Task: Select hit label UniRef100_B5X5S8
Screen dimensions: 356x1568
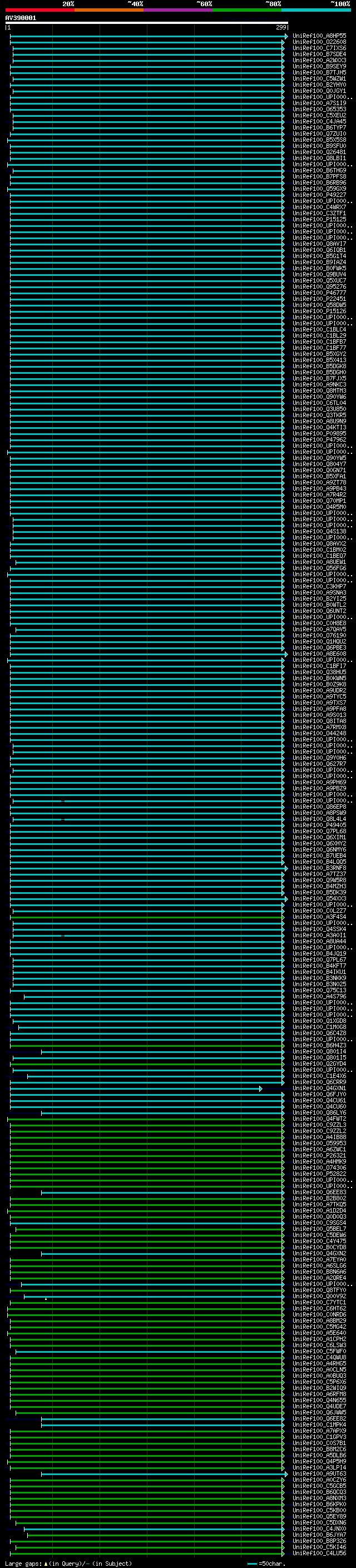Action: [319, 140]
